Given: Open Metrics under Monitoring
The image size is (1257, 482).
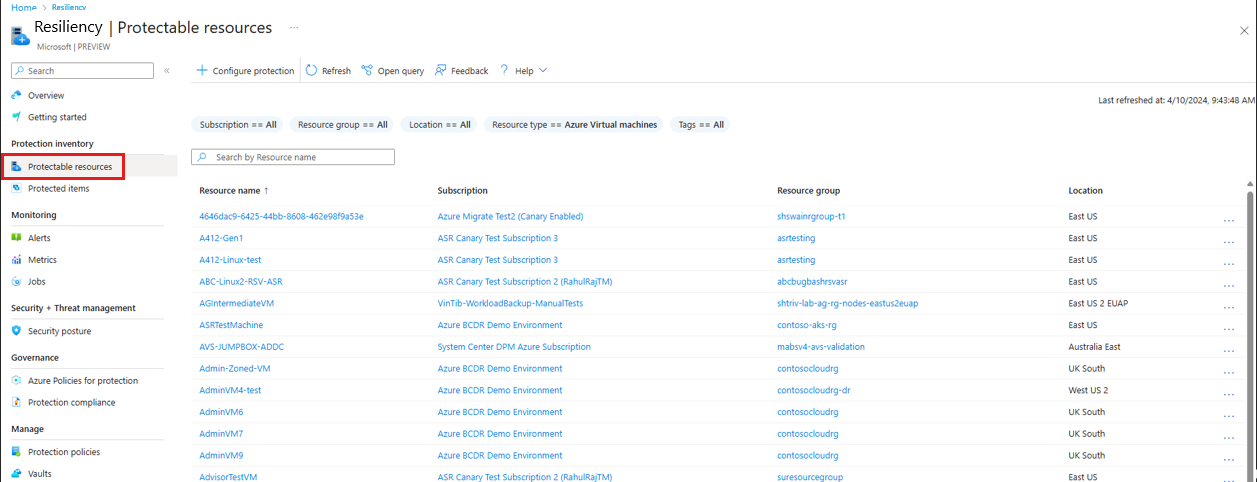Looking at the screenshot, I should 42,260.
